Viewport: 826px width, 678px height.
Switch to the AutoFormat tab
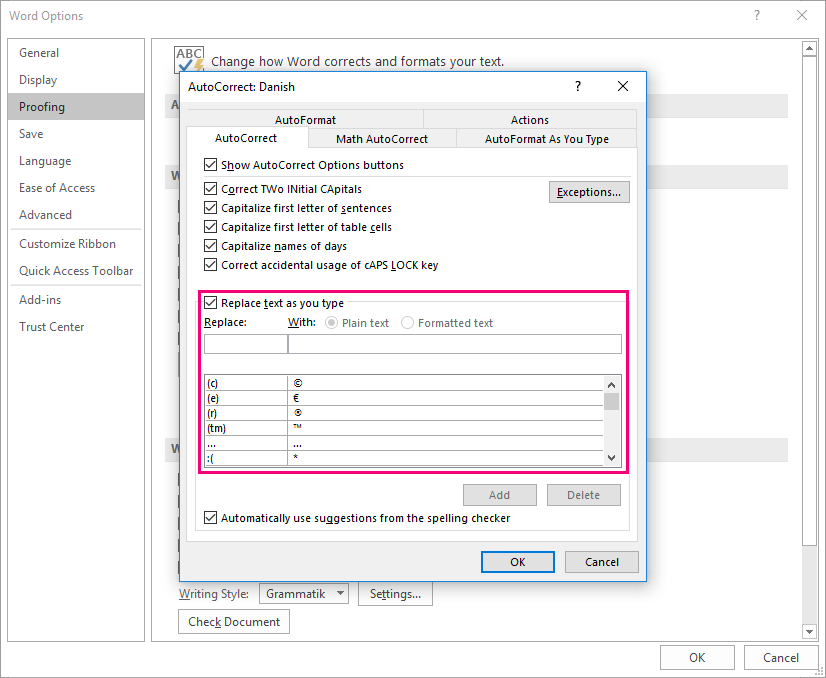305,120
